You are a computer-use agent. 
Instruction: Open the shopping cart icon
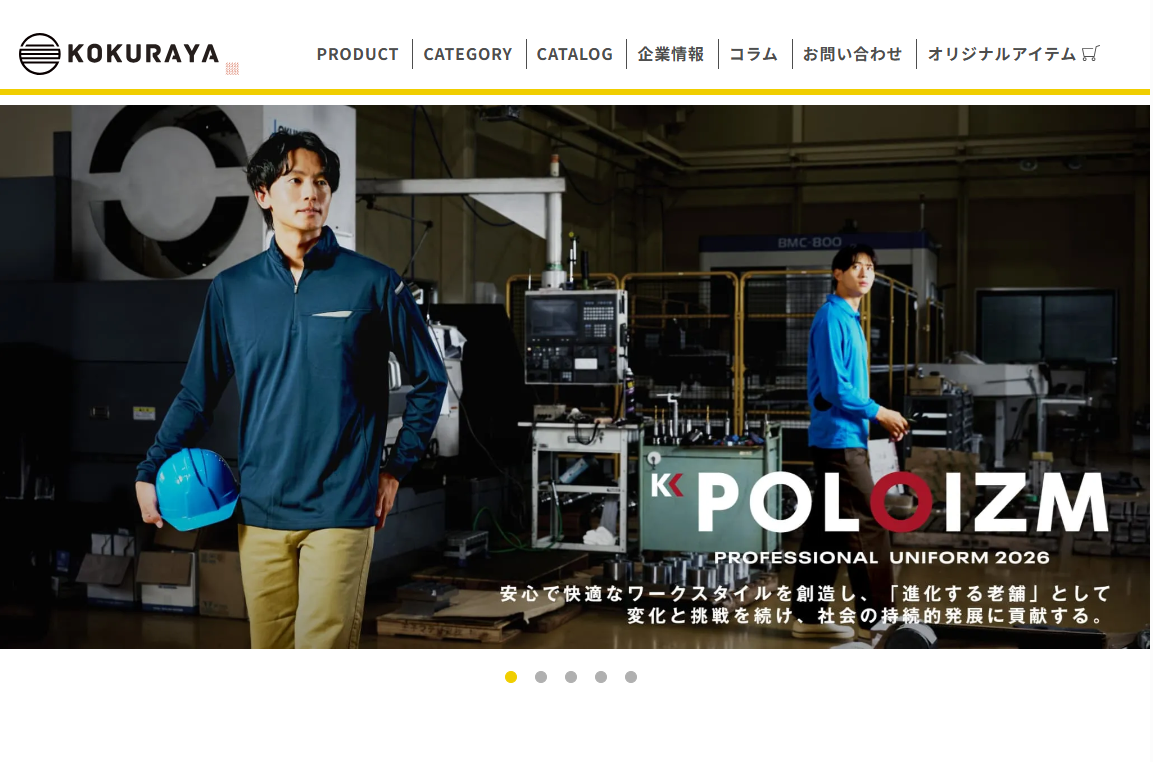(1090, 54)
